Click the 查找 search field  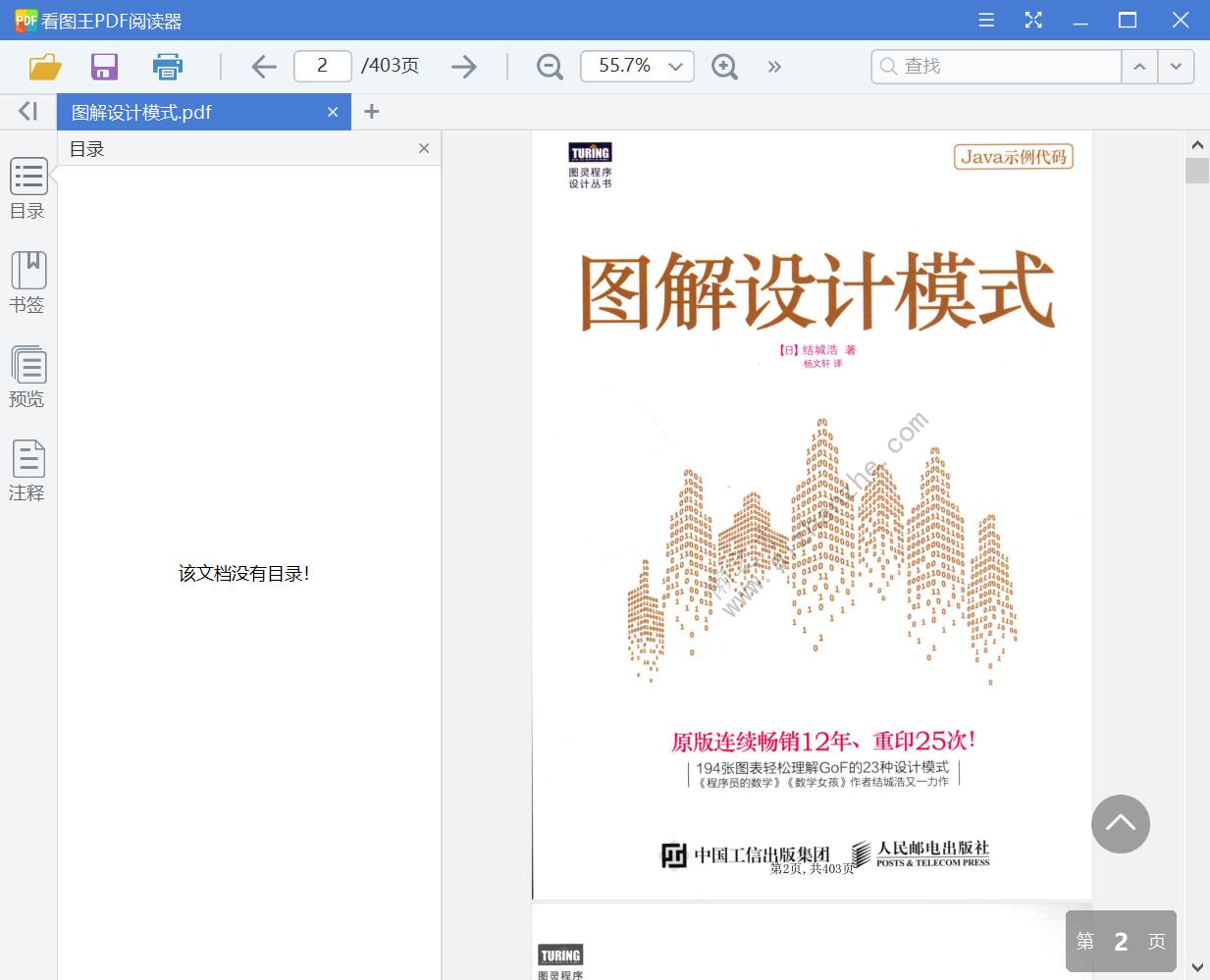tap(996, 66)
